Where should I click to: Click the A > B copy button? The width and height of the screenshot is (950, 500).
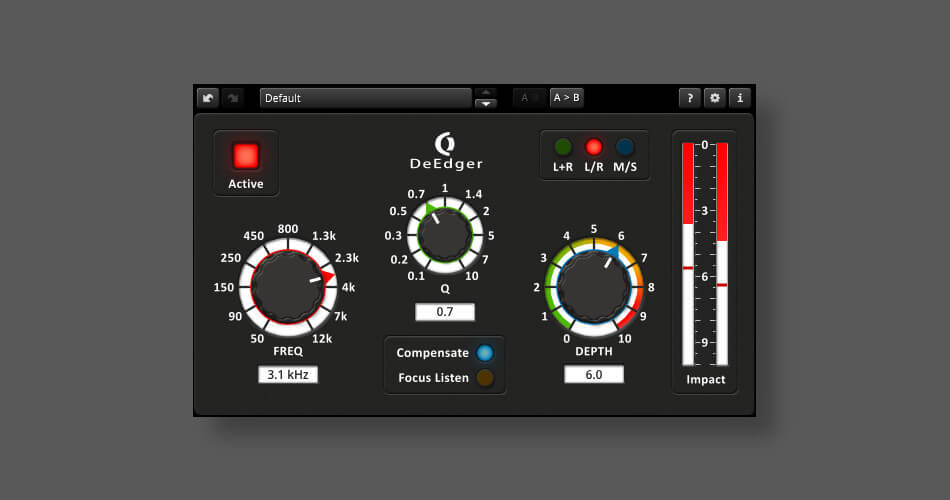pos(567,98)
